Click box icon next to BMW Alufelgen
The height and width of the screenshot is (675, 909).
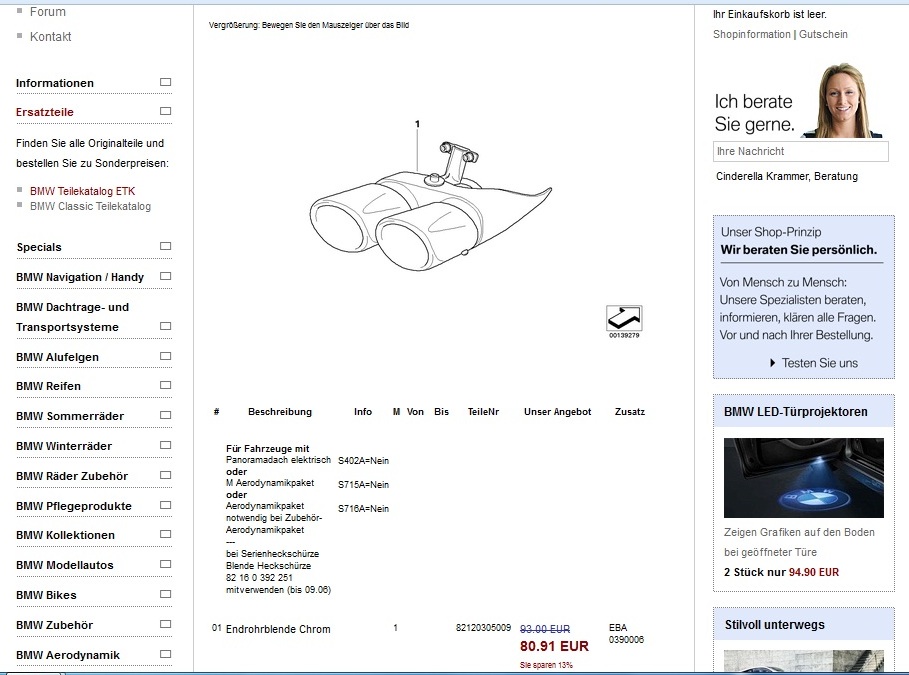165,356
